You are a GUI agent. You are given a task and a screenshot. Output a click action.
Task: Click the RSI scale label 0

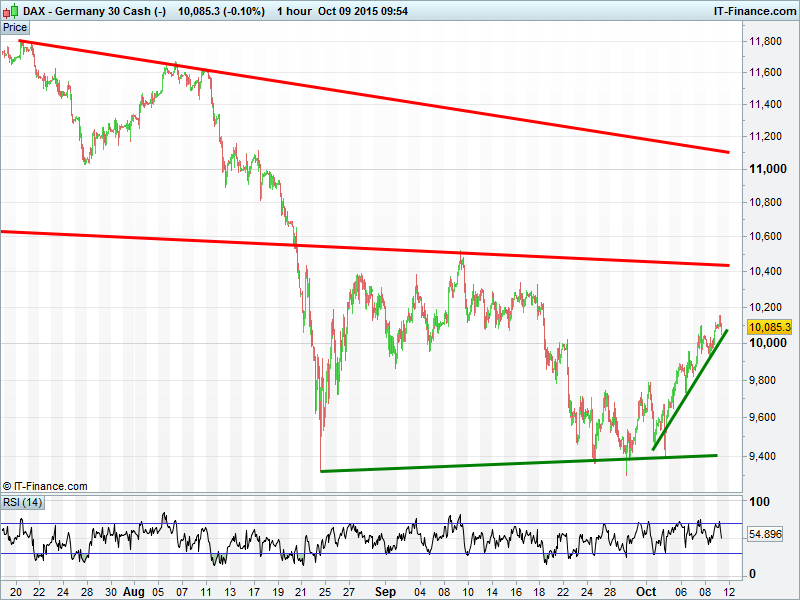coord(752,574)
